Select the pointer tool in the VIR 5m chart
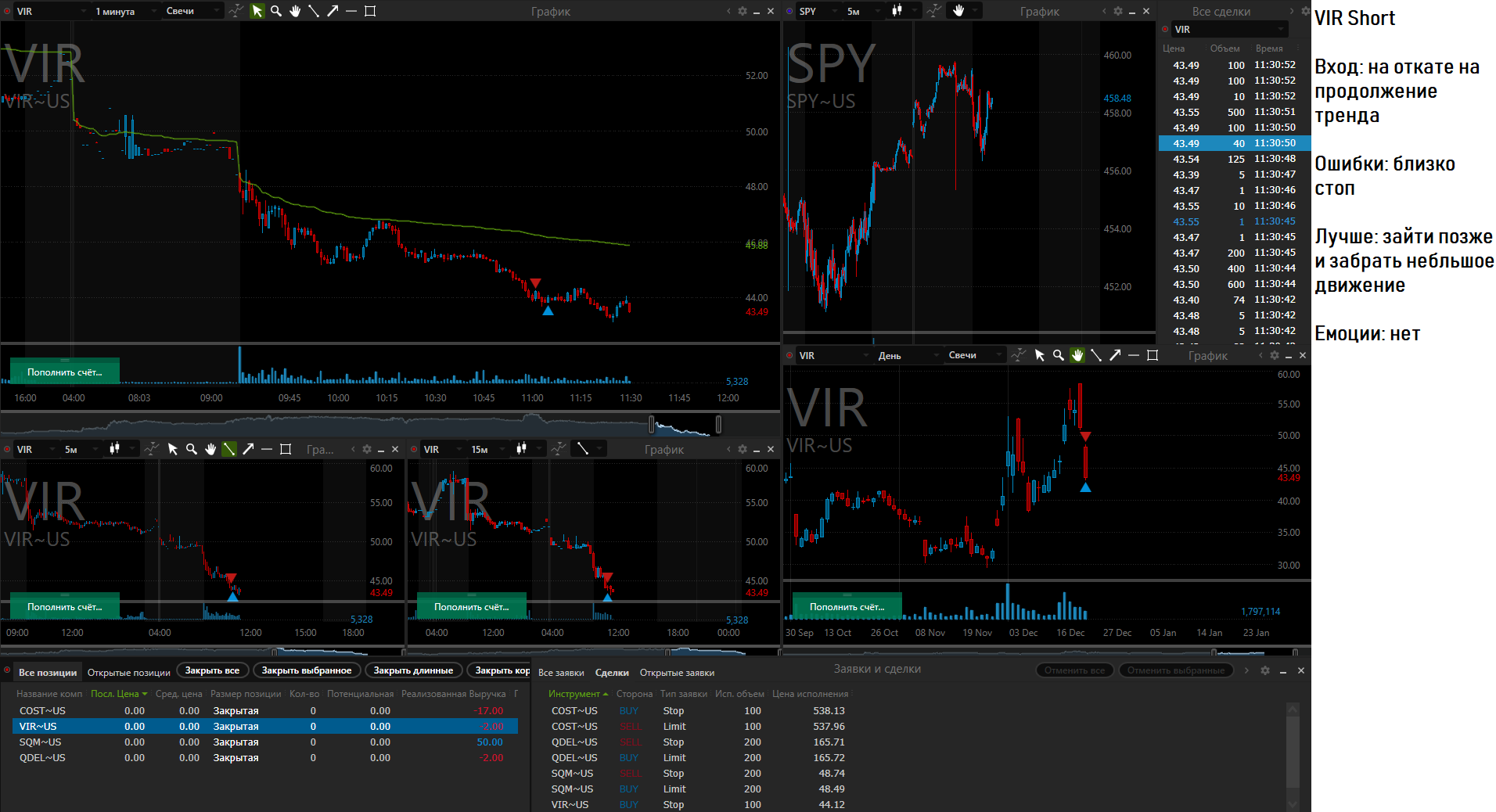This screenshot has height=812, width=1496. click(x=173, y=449)
